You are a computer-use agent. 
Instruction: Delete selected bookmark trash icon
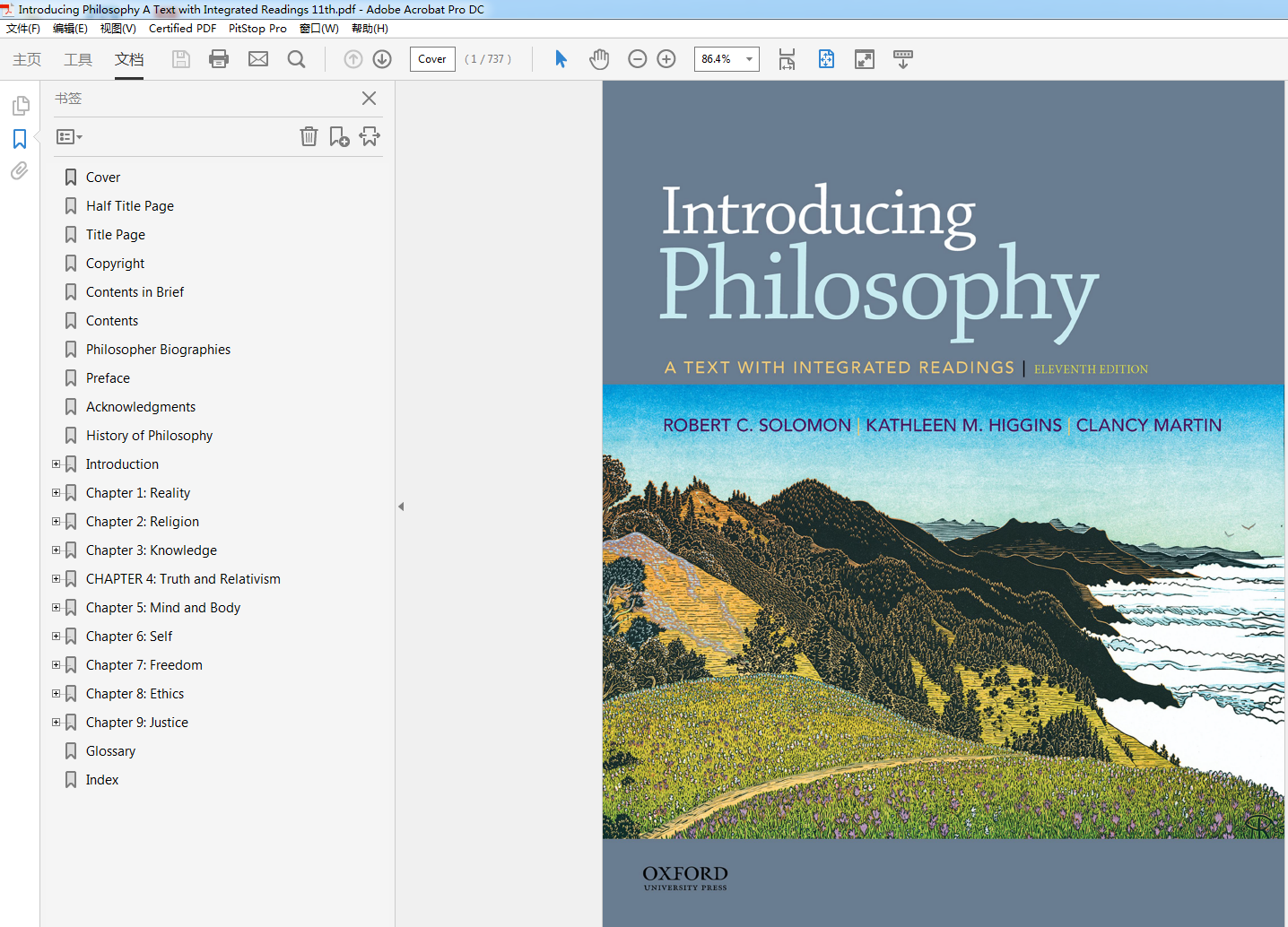tap(309, 136)
